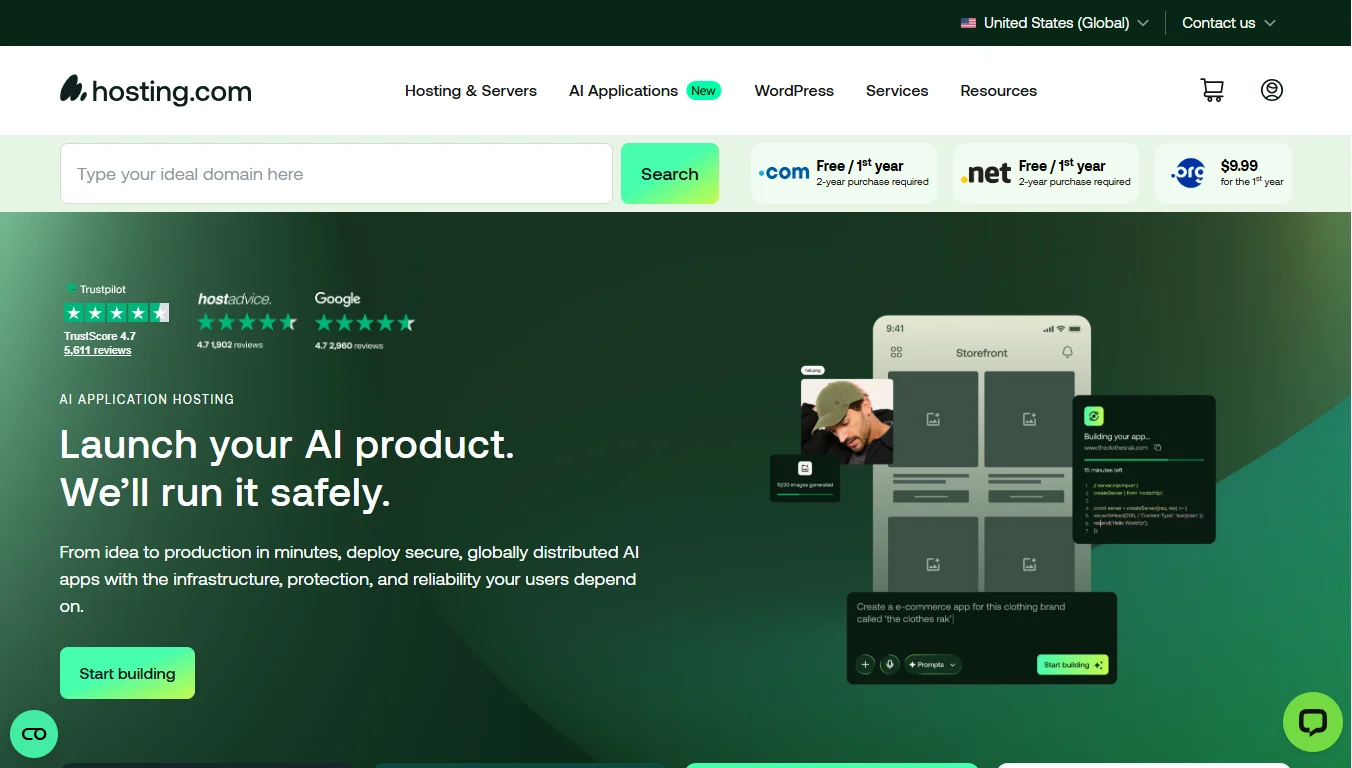Click the plus icon in the prompt box
1352x768 pixels.
pos(865,664)
